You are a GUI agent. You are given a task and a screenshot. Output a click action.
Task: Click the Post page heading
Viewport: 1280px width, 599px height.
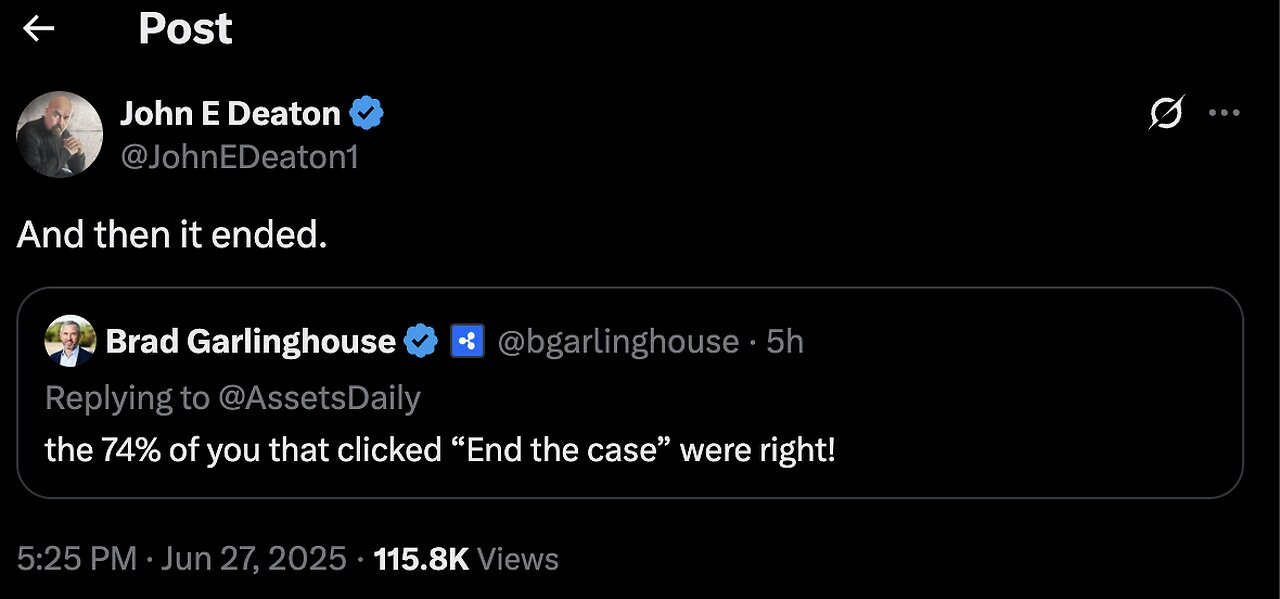click(185, 29)
